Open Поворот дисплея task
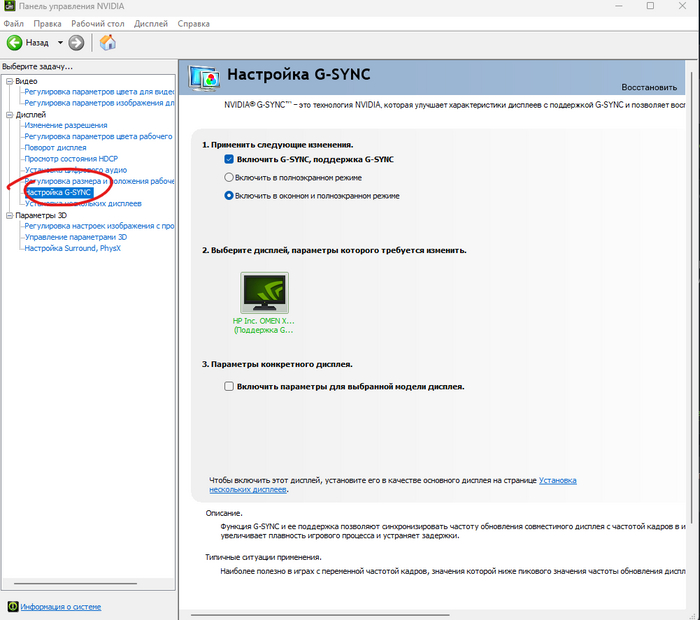This screenshot has width=700, height=620. [x=55, y=148]
